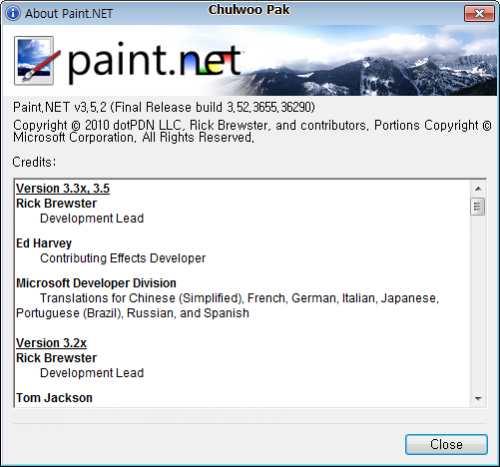The image size is (500, 467).
Task: Click 'Ed Harvey' in the credits
Action: [x=44, y=243]
